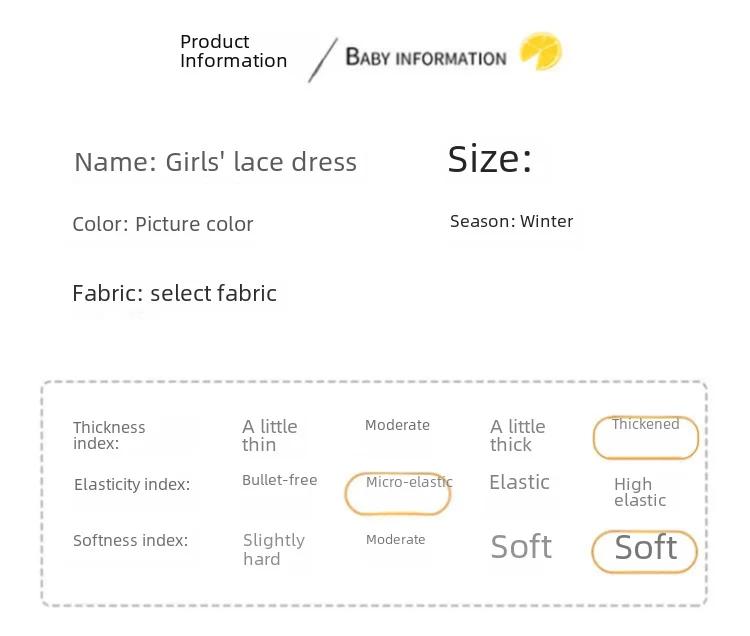Select Moderate in the Softness index row
The width and height of the screenshot is (750, 636).
[396, 539]
